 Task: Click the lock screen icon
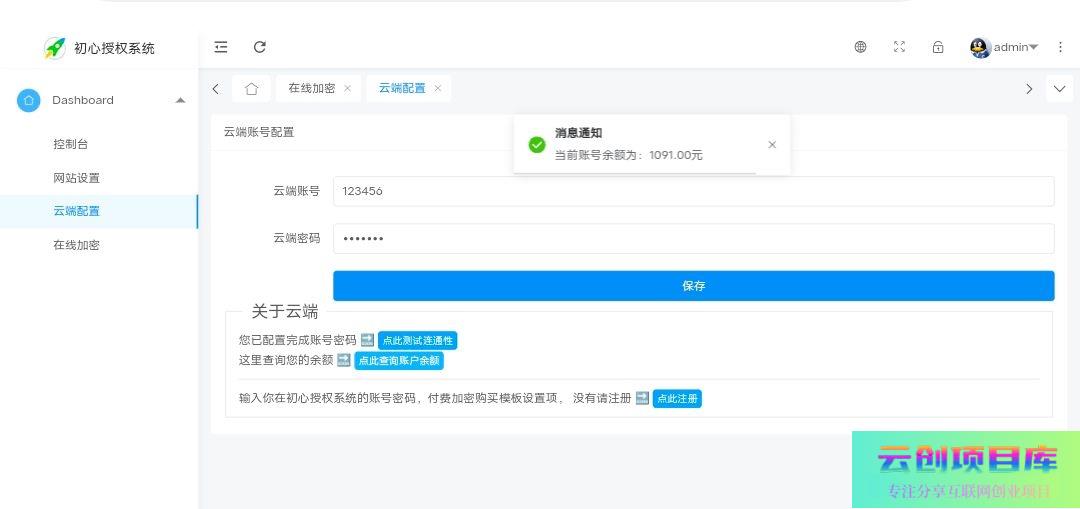coord(938,47)
